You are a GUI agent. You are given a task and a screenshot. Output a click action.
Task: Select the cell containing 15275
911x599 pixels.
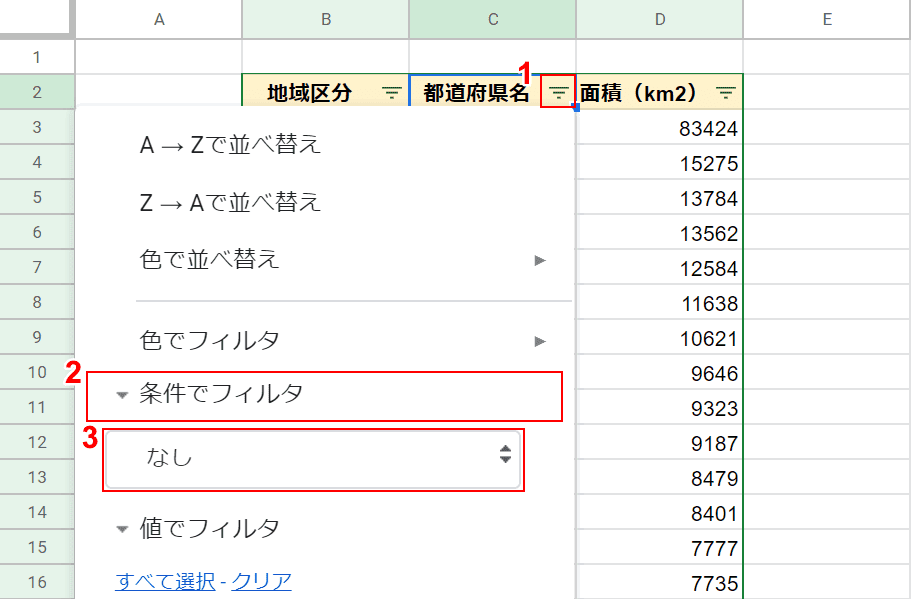coord(659,162)
